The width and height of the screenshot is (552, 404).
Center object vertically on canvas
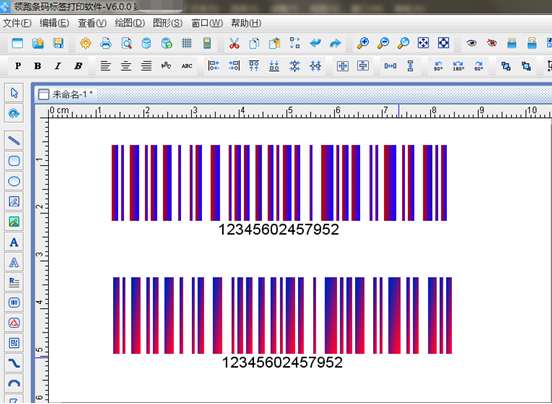click(363, 66)
